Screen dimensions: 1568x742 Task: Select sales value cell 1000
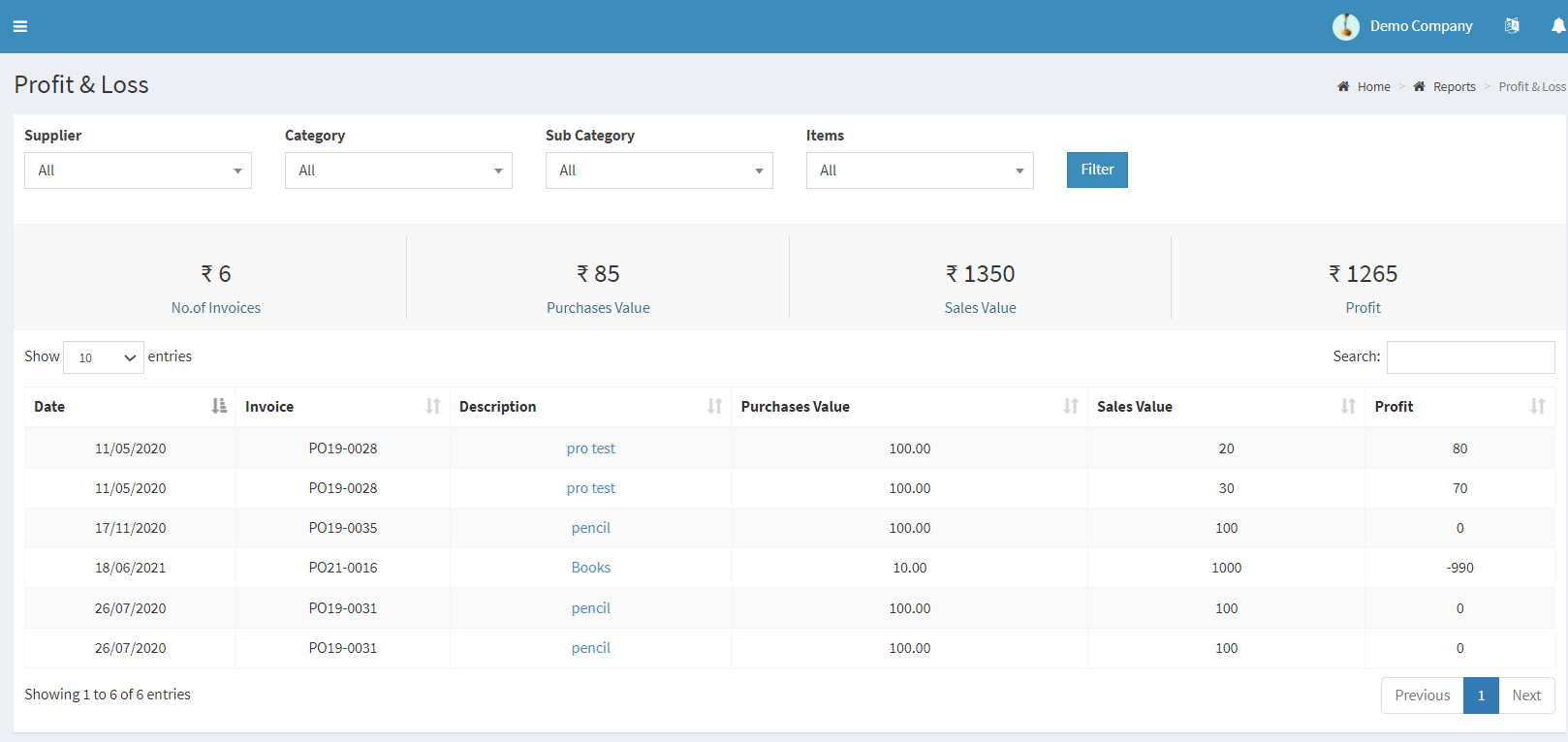click(x=1226, y=568)
